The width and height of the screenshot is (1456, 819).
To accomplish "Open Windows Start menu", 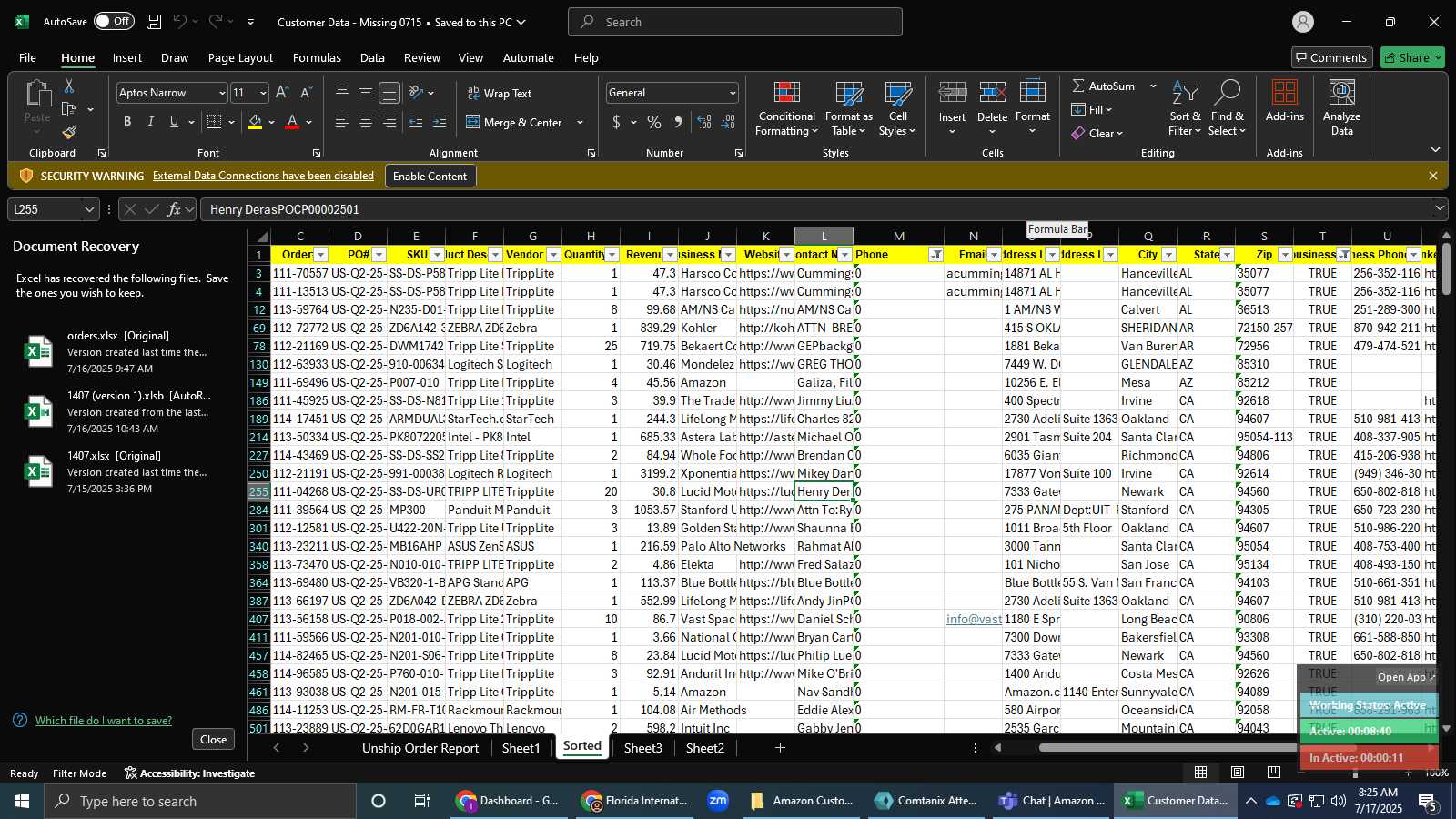I will point(22,801).
